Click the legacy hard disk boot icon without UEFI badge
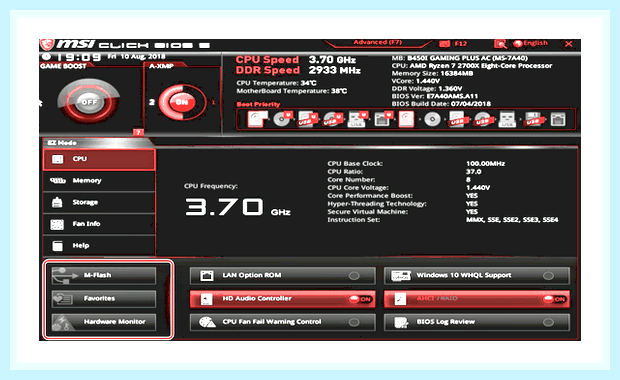620x380 pixels. 406,119
